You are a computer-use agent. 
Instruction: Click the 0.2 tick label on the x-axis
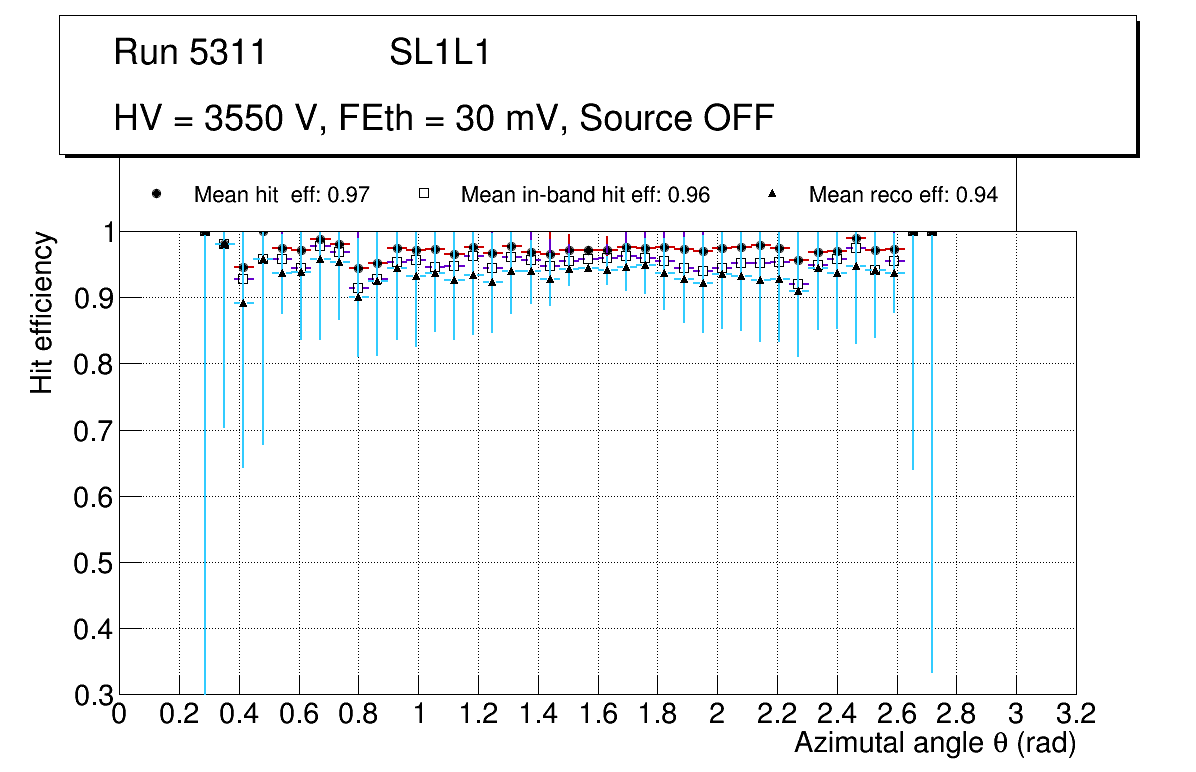point(180,715)
